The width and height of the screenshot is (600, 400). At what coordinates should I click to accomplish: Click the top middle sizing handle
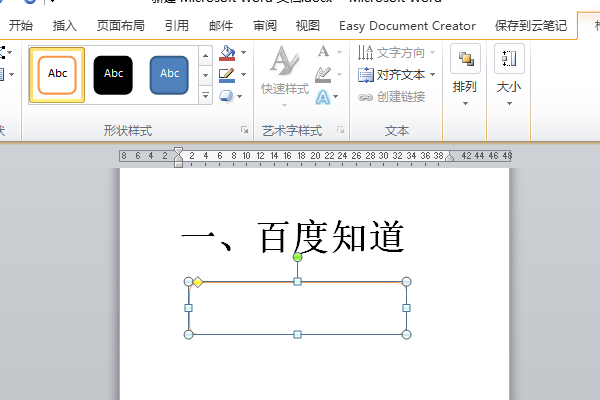tap(297, 282)
